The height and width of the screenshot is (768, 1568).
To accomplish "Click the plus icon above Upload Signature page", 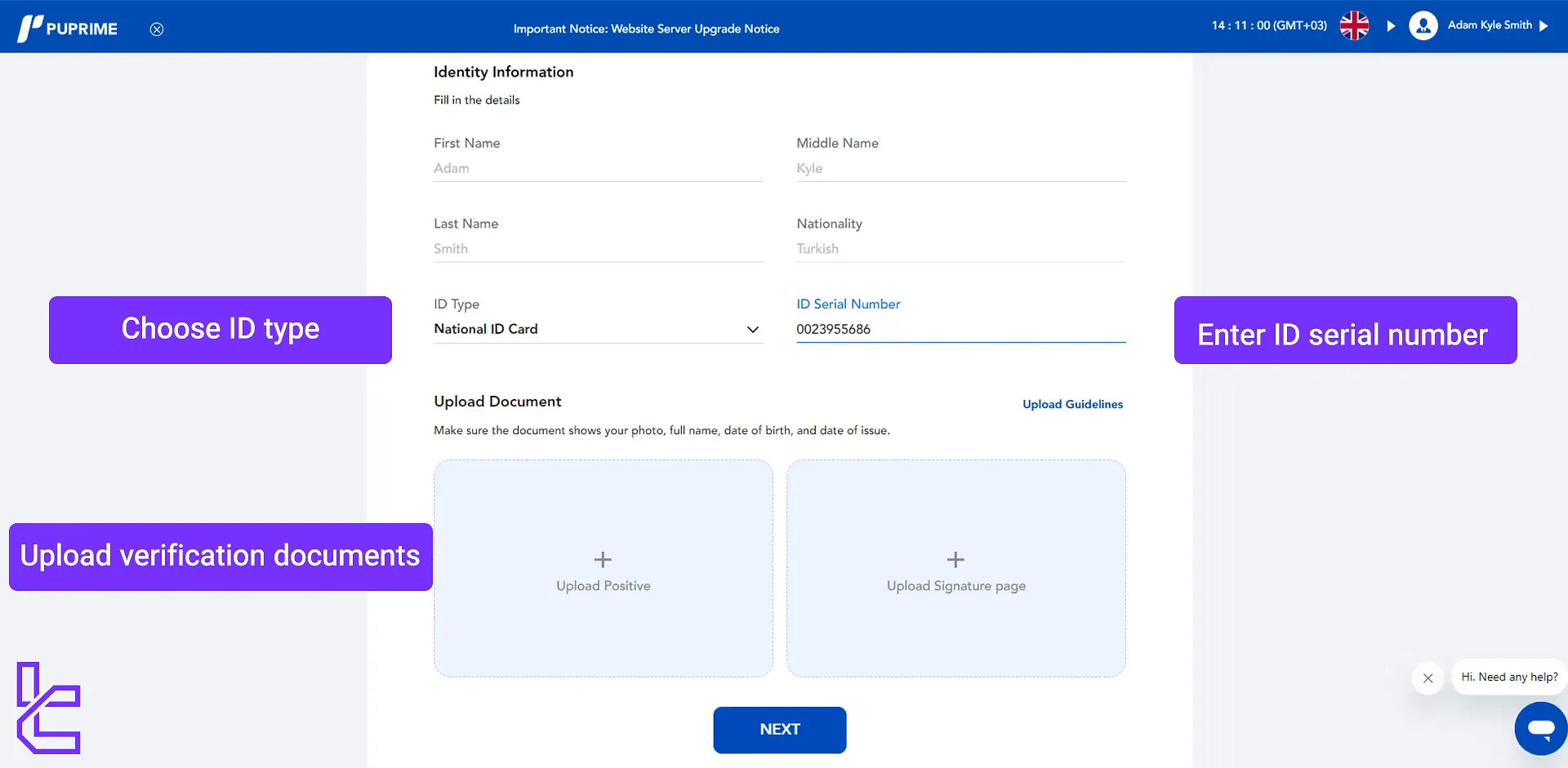I will (x=955, y=559).
